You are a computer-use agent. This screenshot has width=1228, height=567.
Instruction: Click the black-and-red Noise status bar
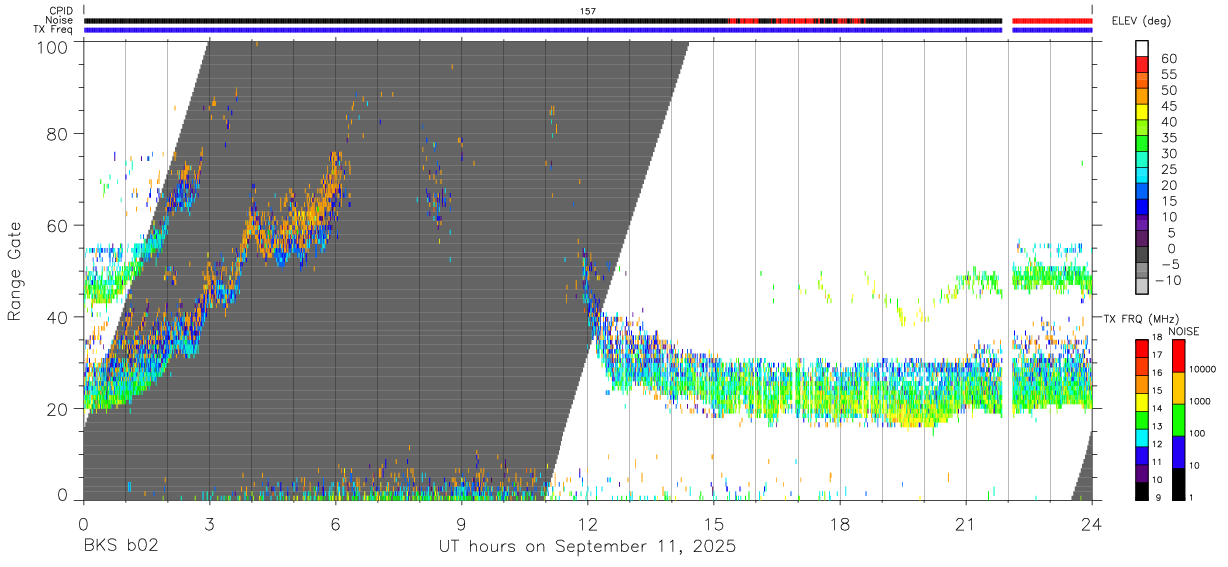coord(588,20)
